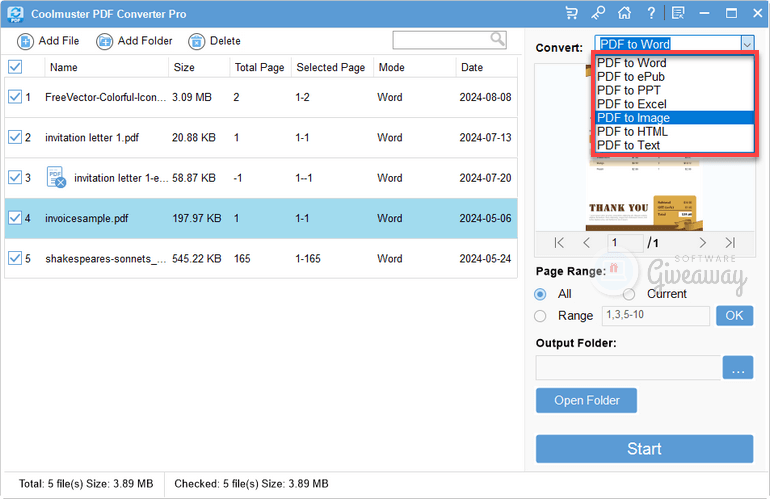Choose PDF to Text from list
The height and width of the screenshot is (499, 770).
(x=675, y=145)
